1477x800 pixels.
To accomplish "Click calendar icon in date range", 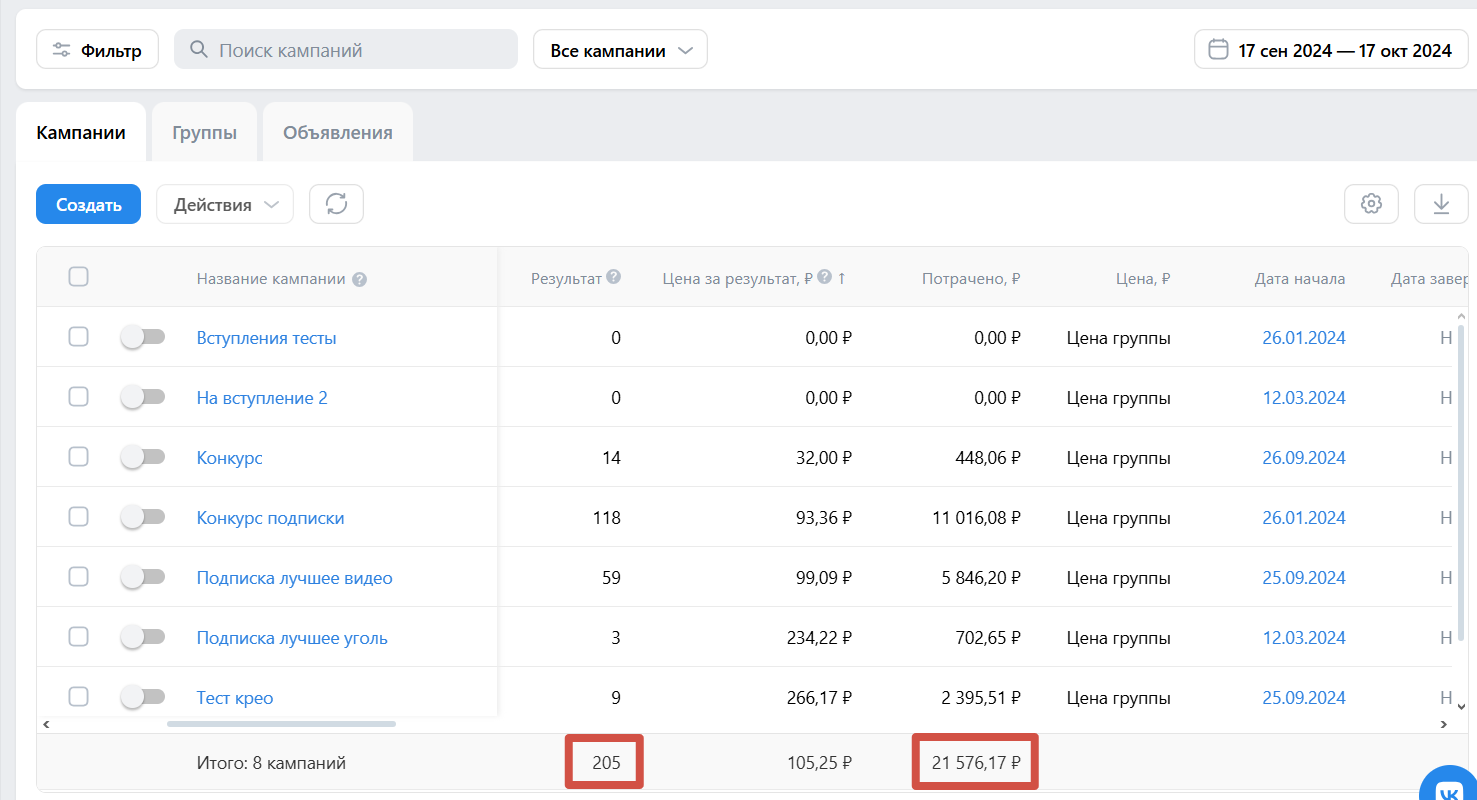I will (1218, 49).
